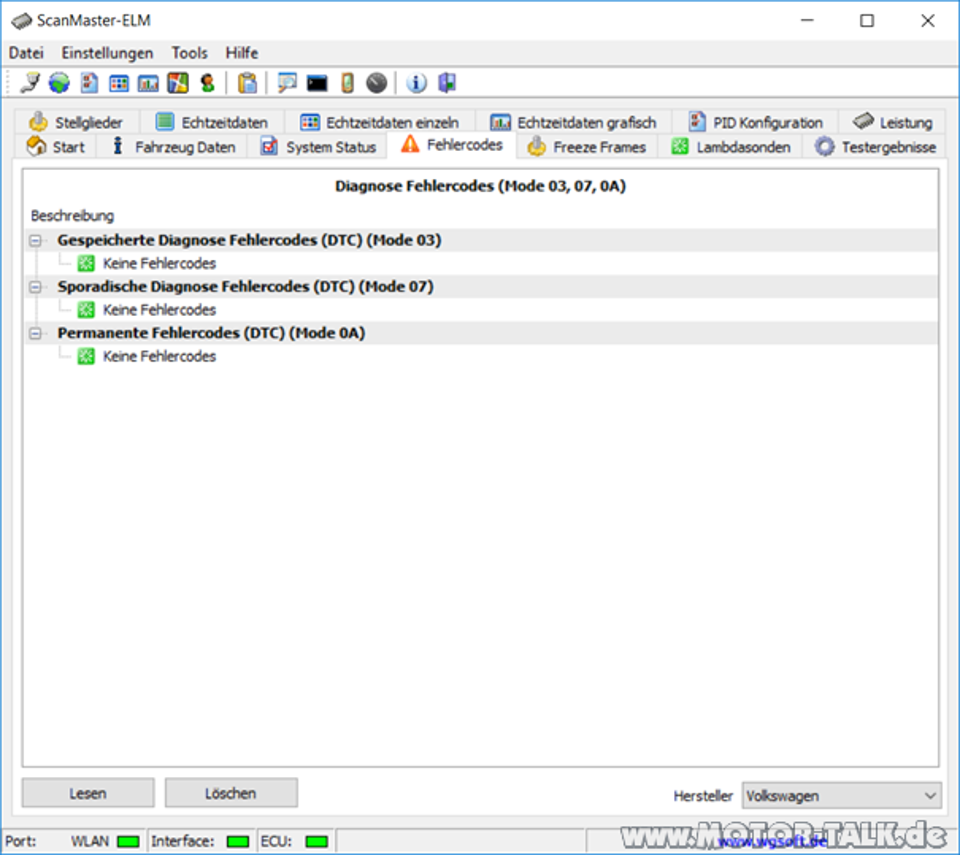960x855 pixels.
Task: Open the black terminal console icon
Action: (317, 83)
